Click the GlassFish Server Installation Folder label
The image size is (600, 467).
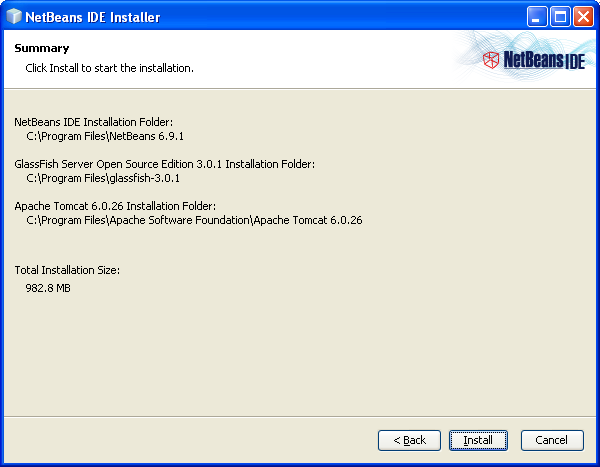click(165, 164)
